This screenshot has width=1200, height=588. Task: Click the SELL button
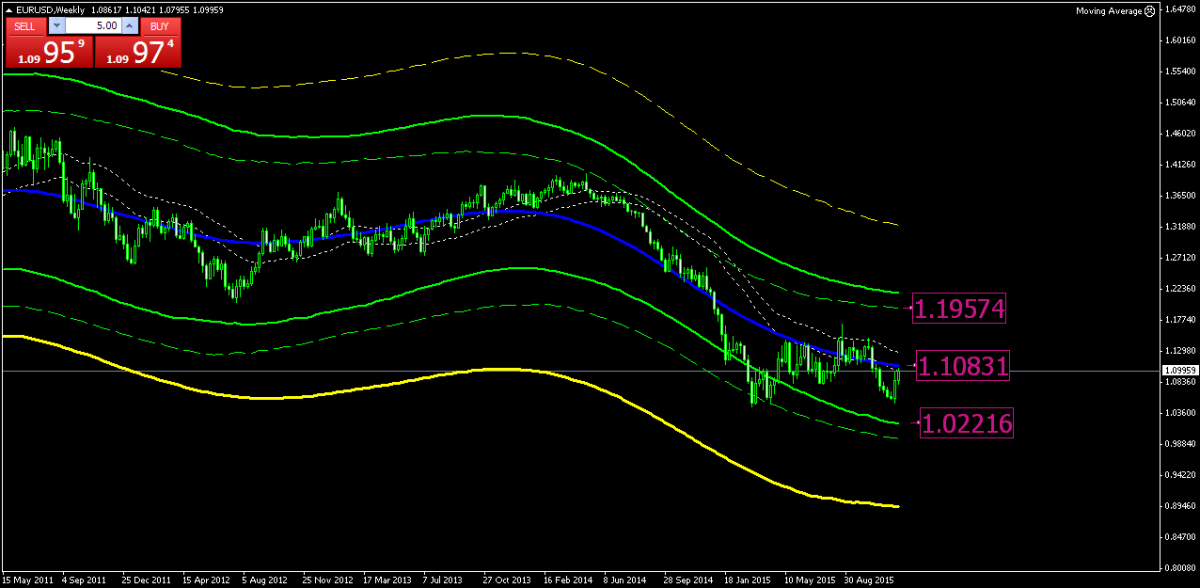[x=26, y=25]
